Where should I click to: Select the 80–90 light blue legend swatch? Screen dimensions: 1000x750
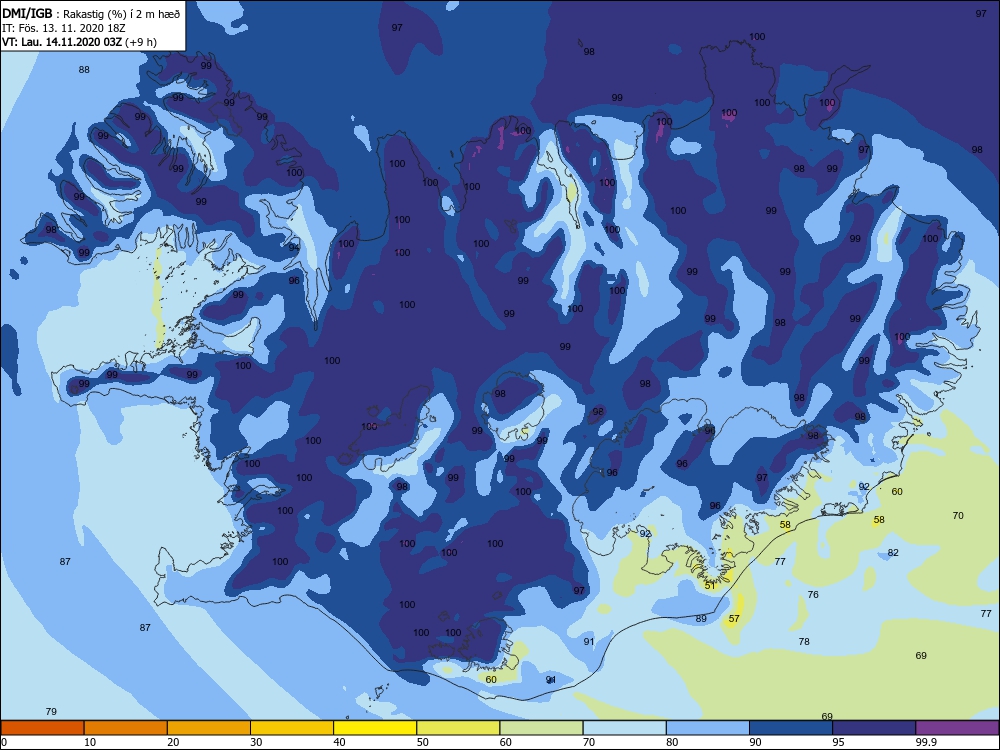(708, 728)
